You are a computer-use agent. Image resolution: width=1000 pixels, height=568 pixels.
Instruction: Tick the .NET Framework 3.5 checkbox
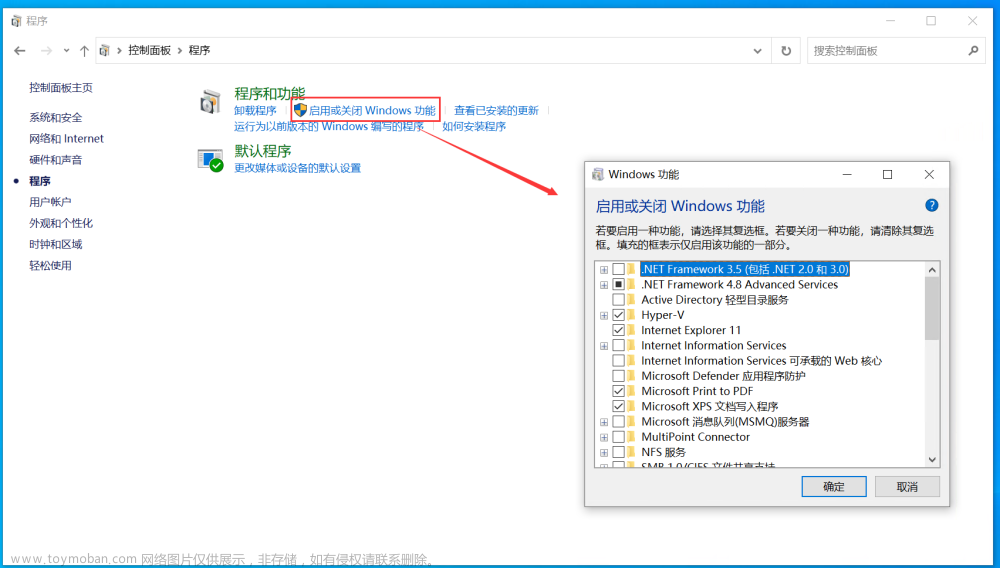(618, 269)
